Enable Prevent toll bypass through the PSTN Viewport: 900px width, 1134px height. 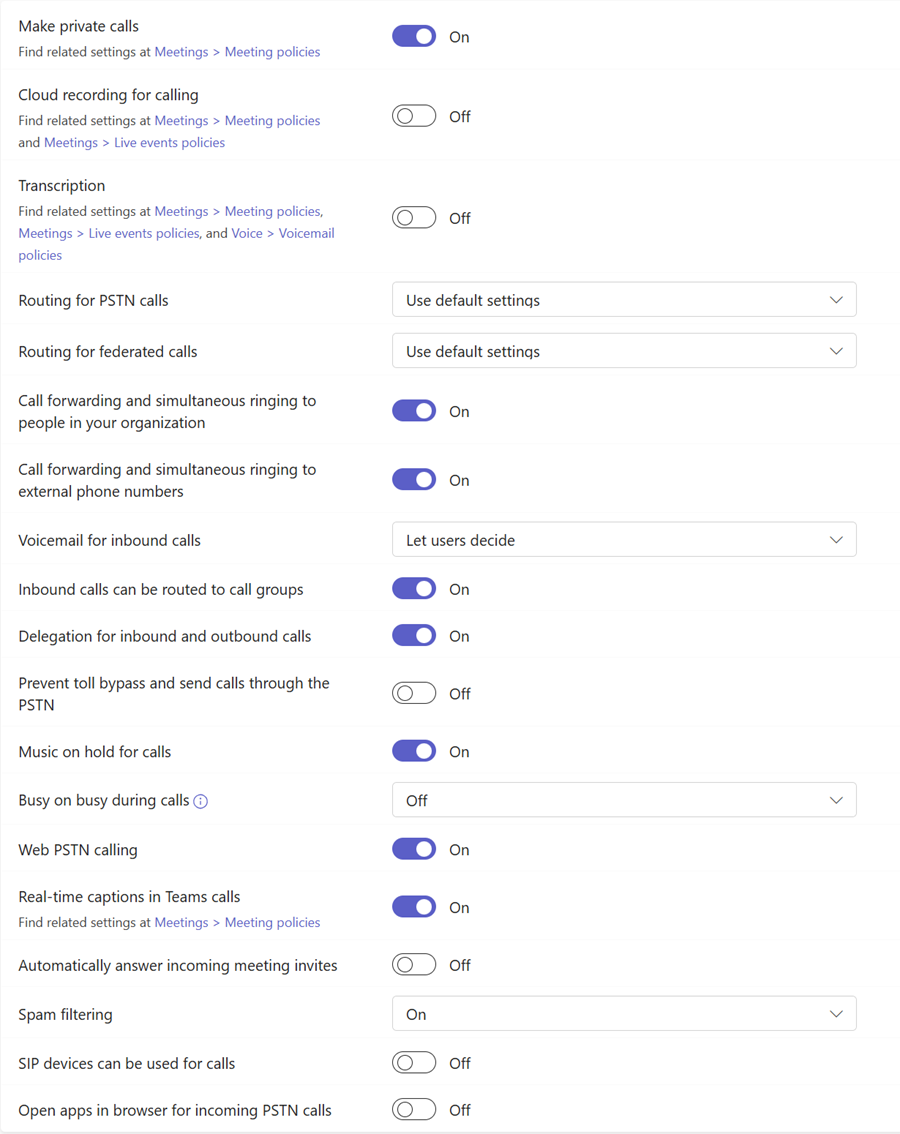413,692
